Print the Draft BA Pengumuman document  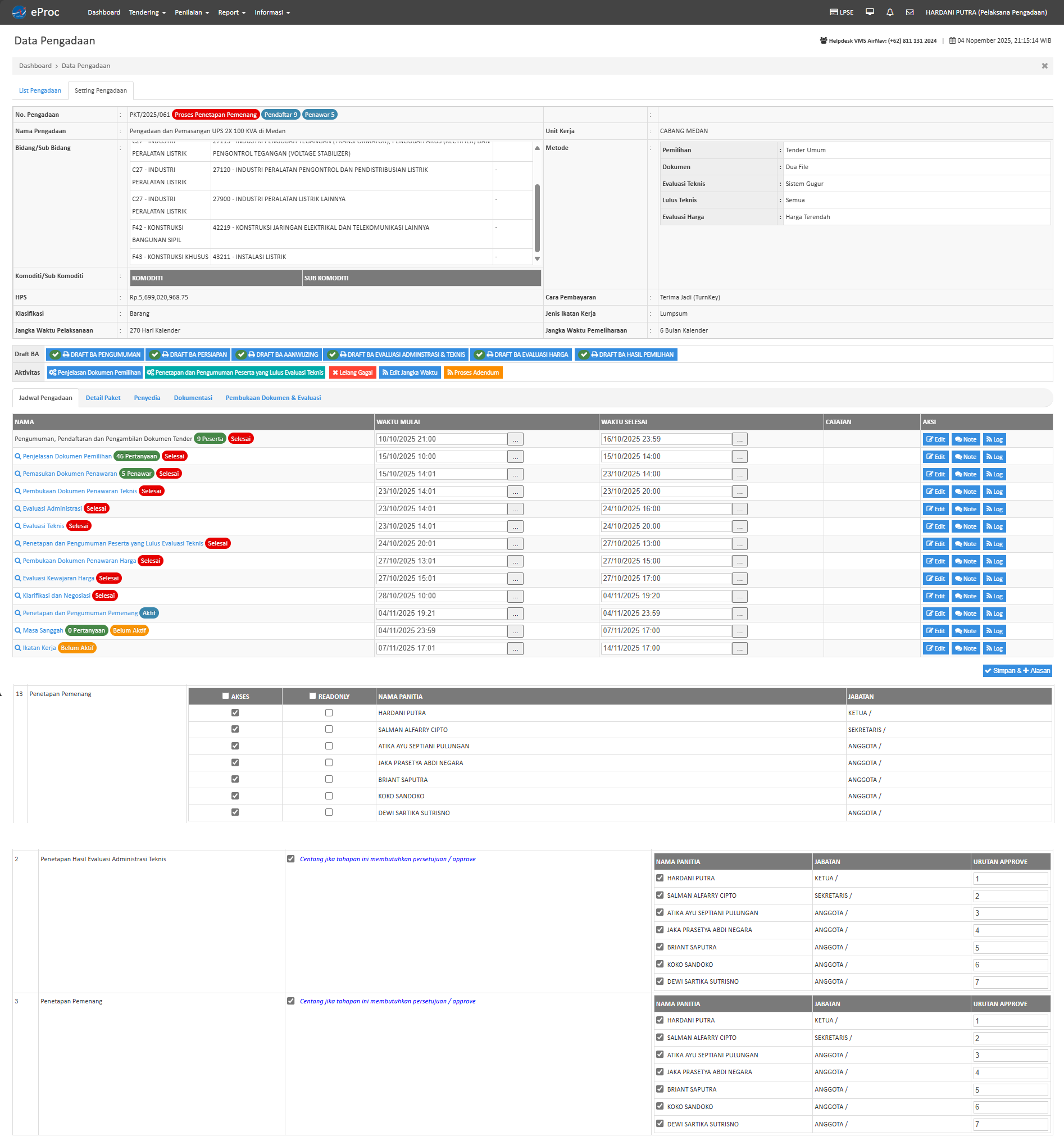coord(96,354)
